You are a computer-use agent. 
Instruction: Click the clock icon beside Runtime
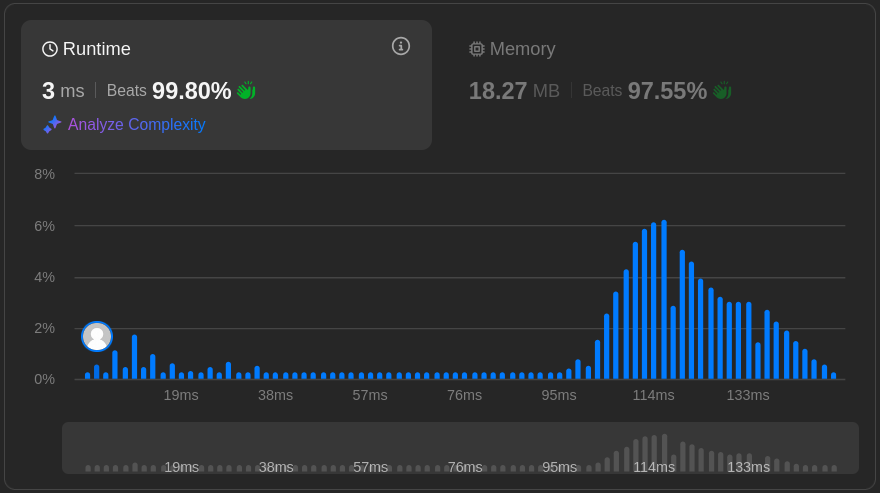click(x=50, y=49)
